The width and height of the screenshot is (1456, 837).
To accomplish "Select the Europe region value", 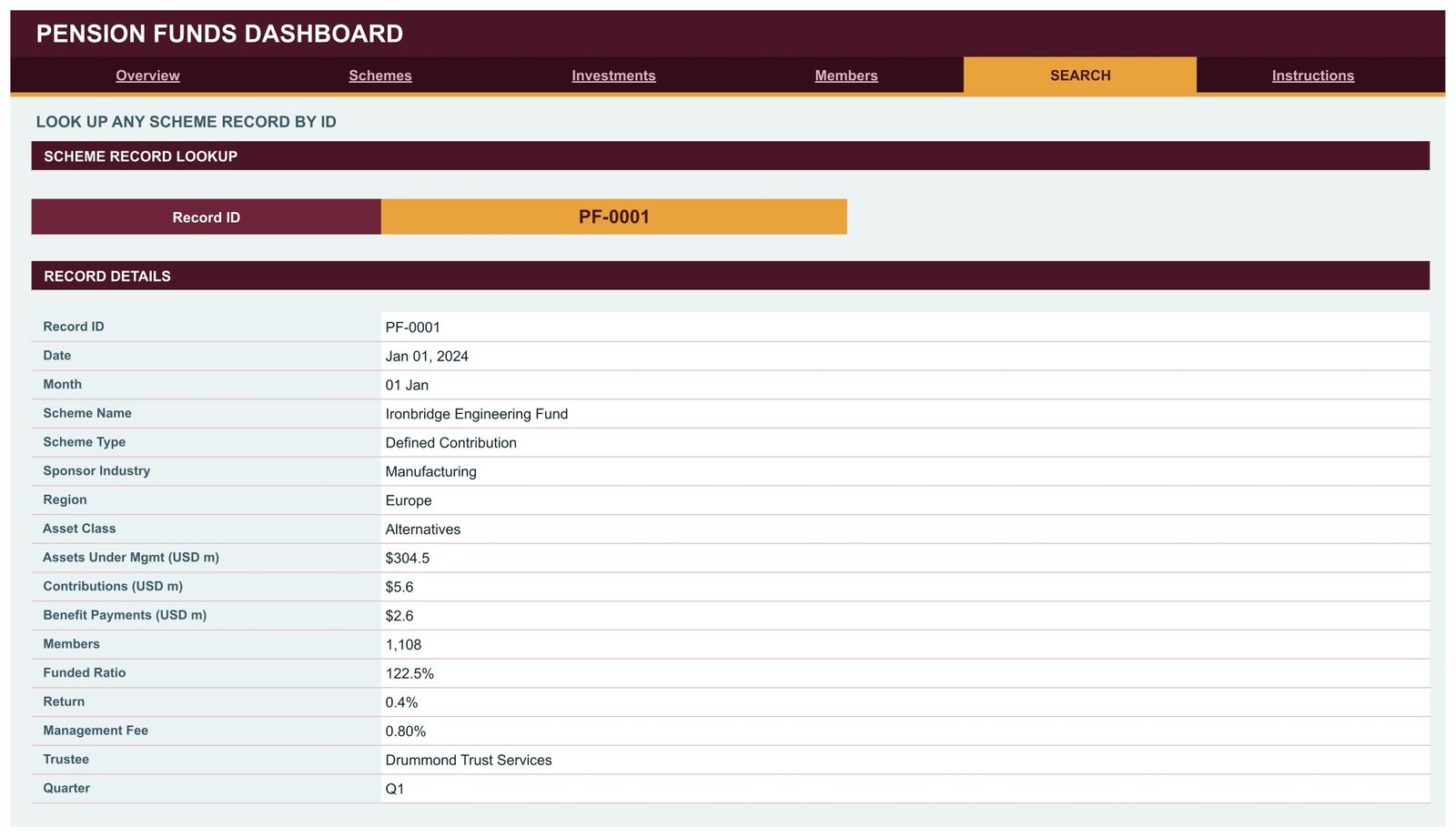I will tap(409, 500).
